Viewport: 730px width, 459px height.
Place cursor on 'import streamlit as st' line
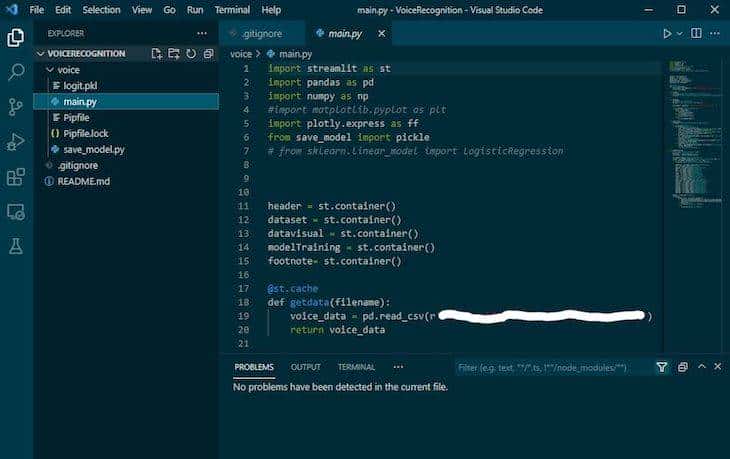(x=329, y=68)
